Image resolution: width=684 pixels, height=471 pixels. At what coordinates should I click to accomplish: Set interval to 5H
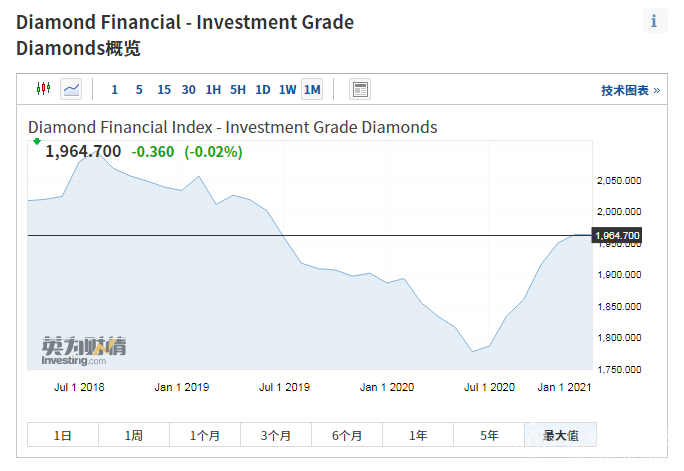click(238, 90)
